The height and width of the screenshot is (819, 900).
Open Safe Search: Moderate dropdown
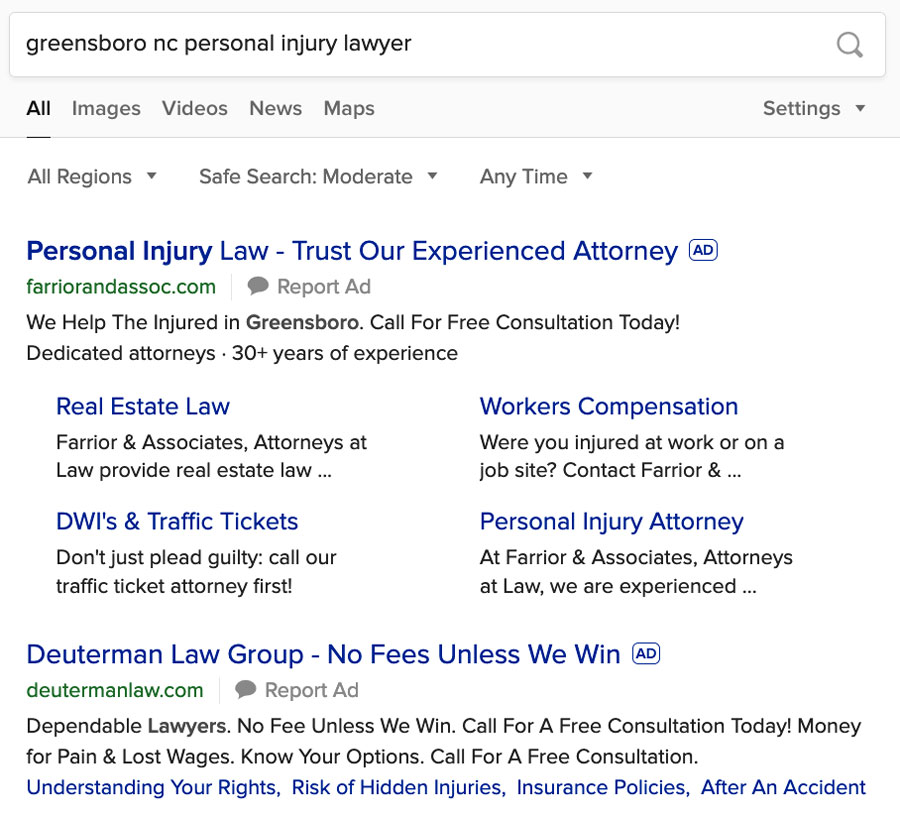(x=318, y=177)
